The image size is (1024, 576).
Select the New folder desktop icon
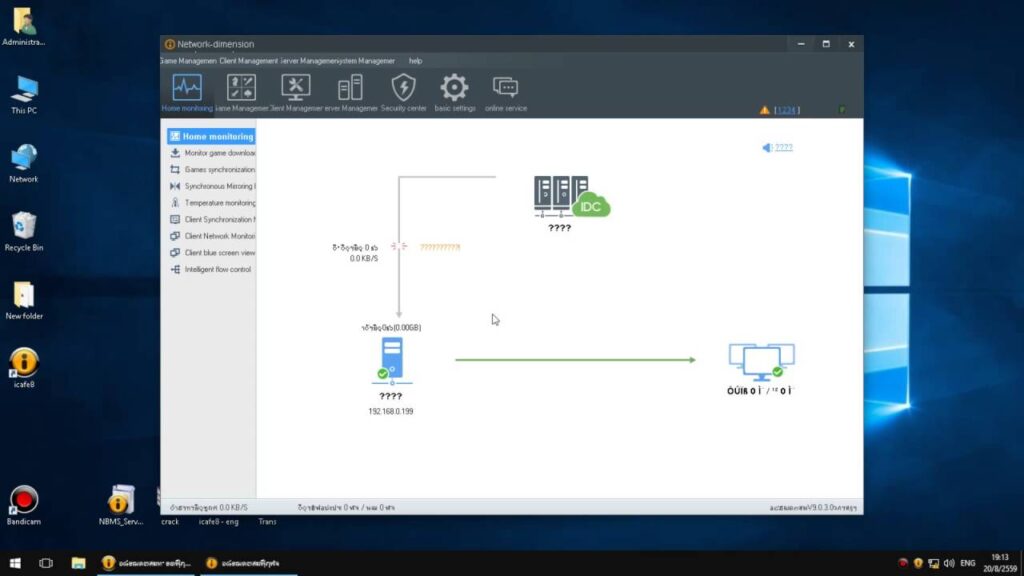(x=24, y=300)
